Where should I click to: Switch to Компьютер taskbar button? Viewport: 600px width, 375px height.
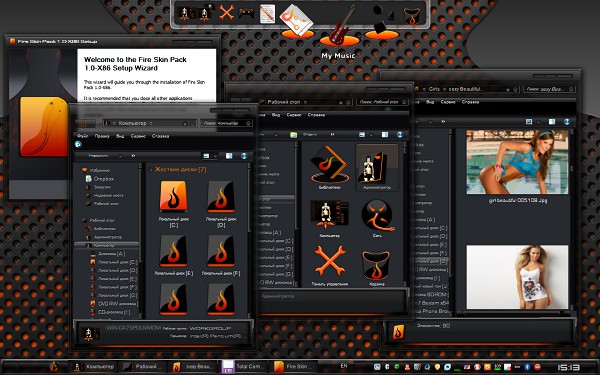[94, 367]
